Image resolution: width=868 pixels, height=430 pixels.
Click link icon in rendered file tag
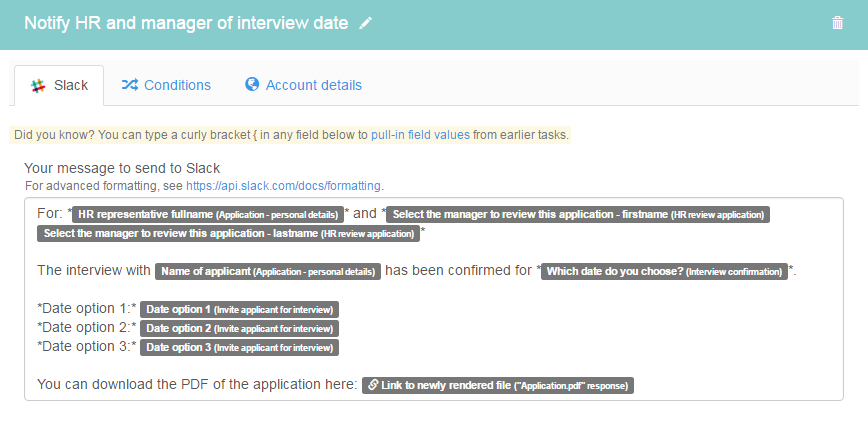pyautogui.click(x=373, y=385)
